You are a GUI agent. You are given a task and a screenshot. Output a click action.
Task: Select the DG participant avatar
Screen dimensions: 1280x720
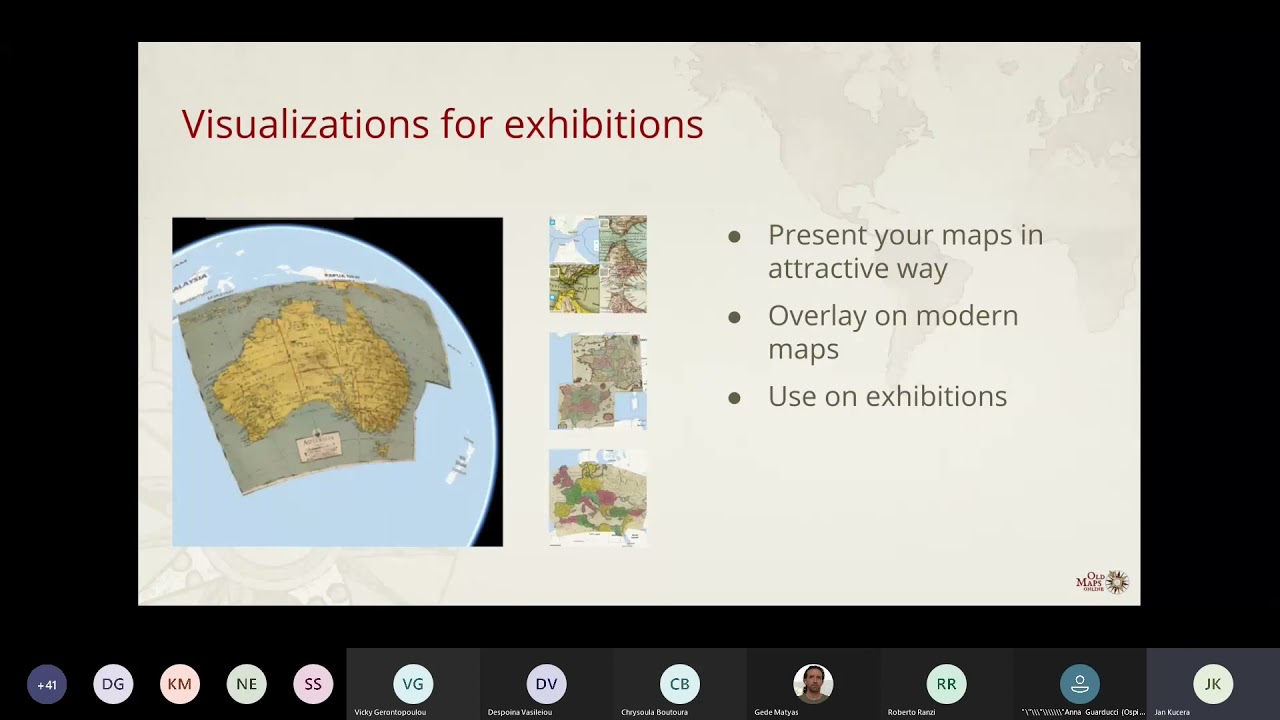point(113,684)
